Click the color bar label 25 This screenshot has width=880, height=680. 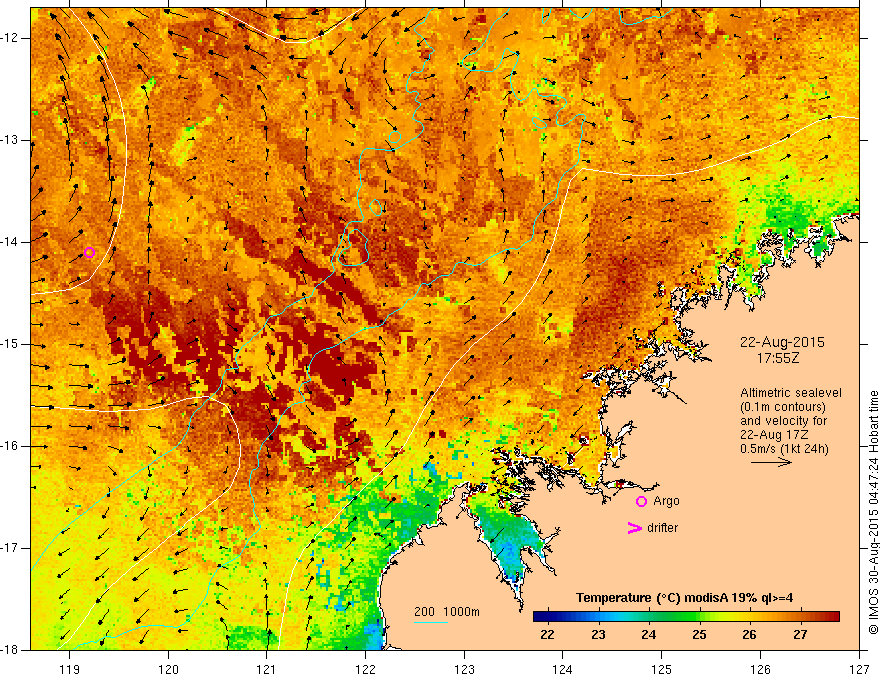pyautogui.click(x=699, y=635)
